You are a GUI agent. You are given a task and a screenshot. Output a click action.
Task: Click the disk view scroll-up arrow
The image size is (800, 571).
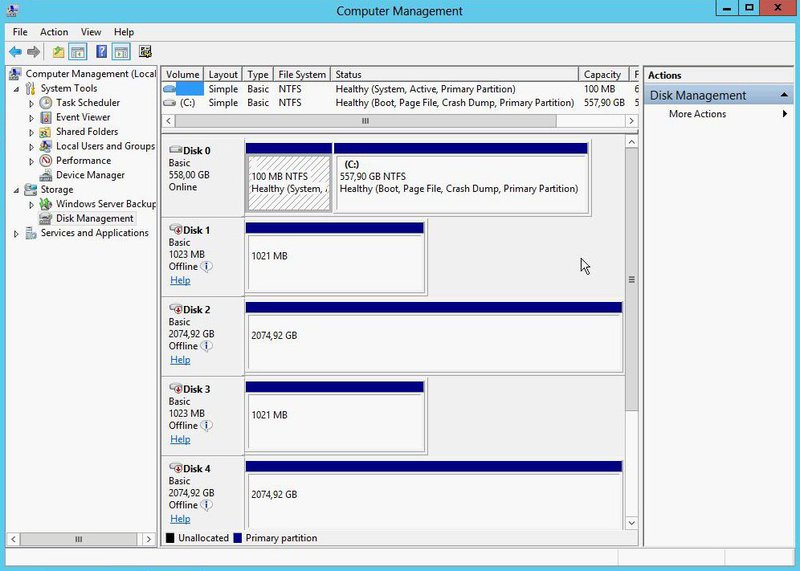632,142
